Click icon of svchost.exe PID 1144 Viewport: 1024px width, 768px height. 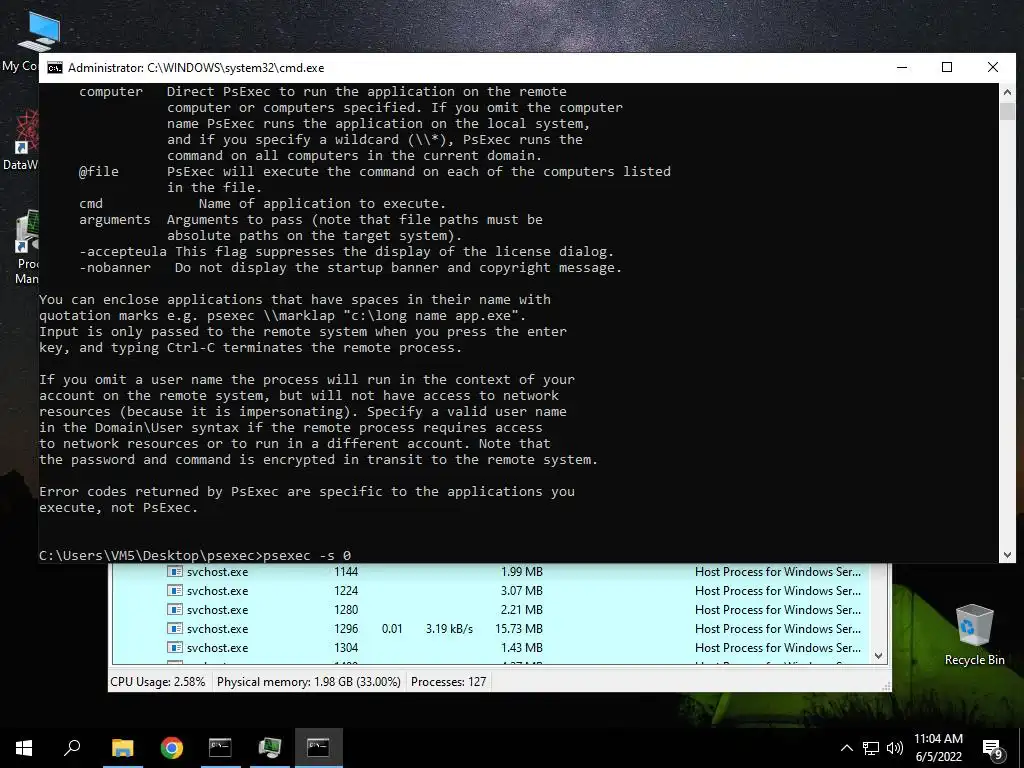(x=174, y=571)
